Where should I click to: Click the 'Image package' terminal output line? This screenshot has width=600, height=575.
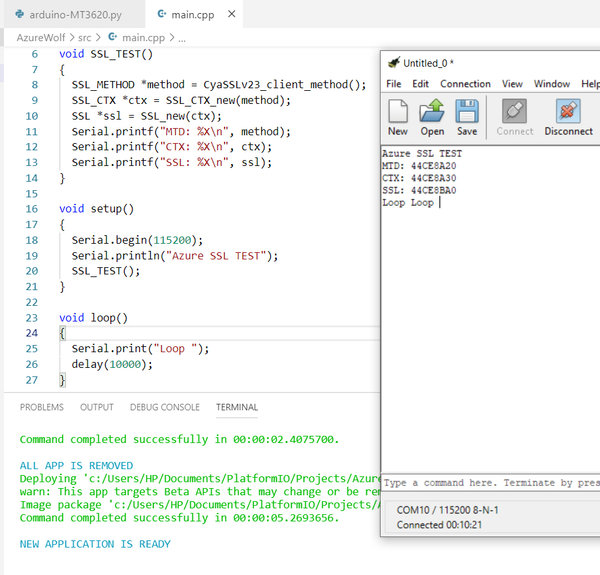pyautogui.click(x=200, y=505)
